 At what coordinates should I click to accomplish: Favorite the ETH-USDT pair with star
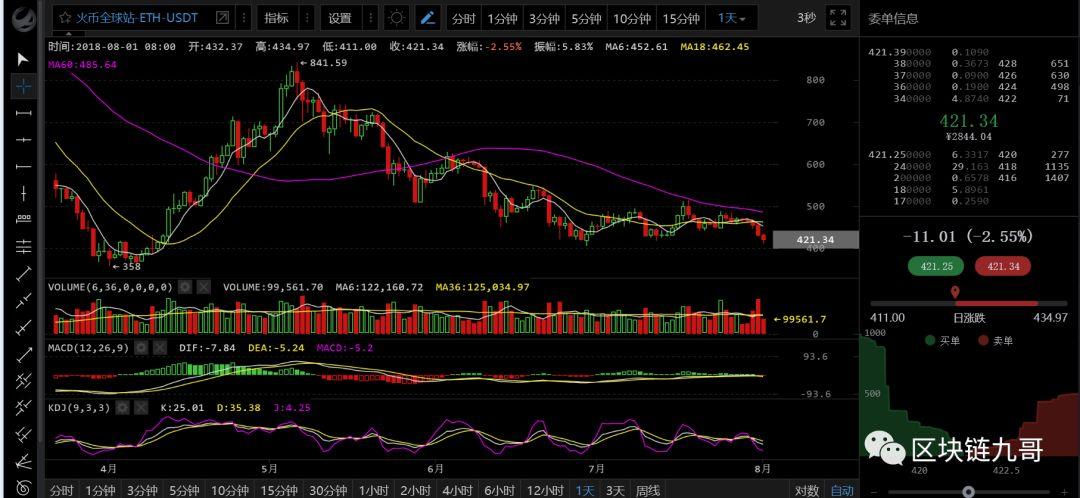pyautogui.click(x=65, y=19)
